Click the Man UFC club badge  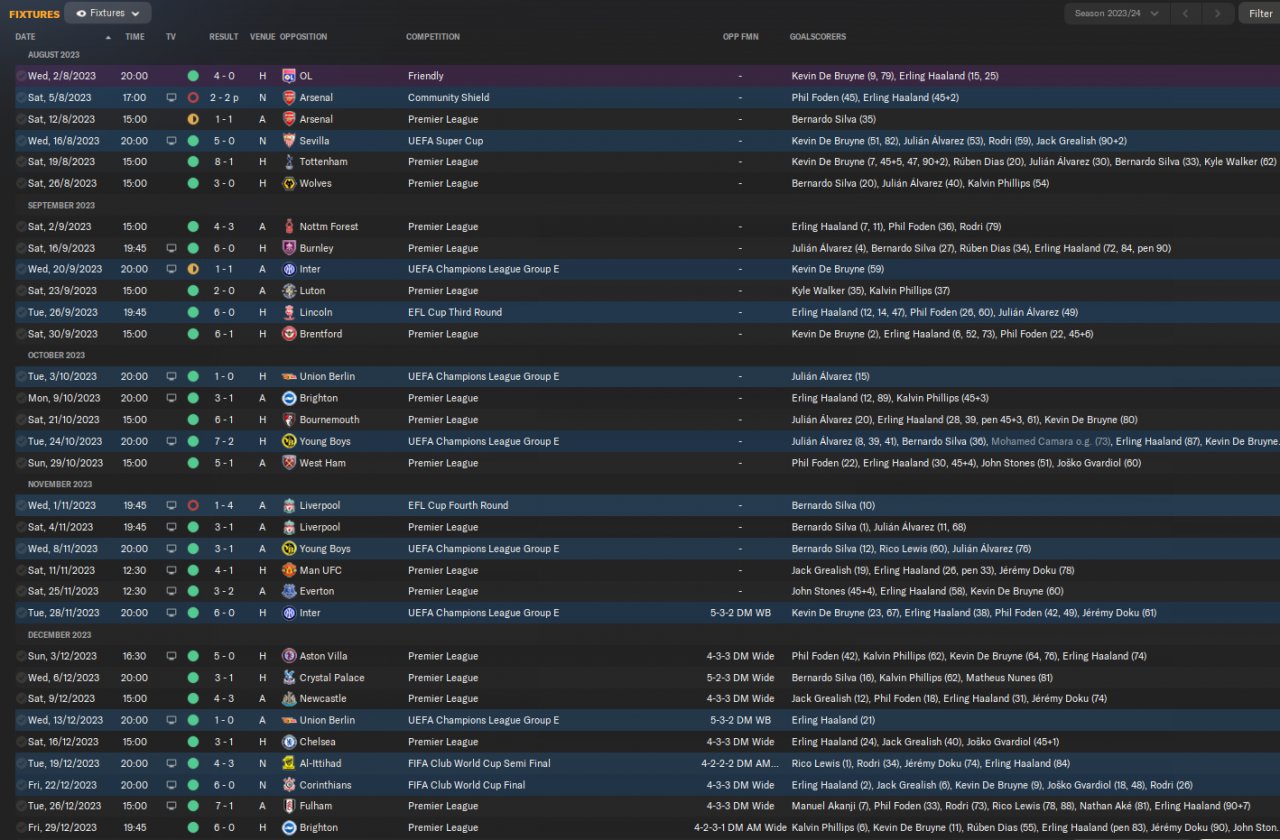(289, 570)
